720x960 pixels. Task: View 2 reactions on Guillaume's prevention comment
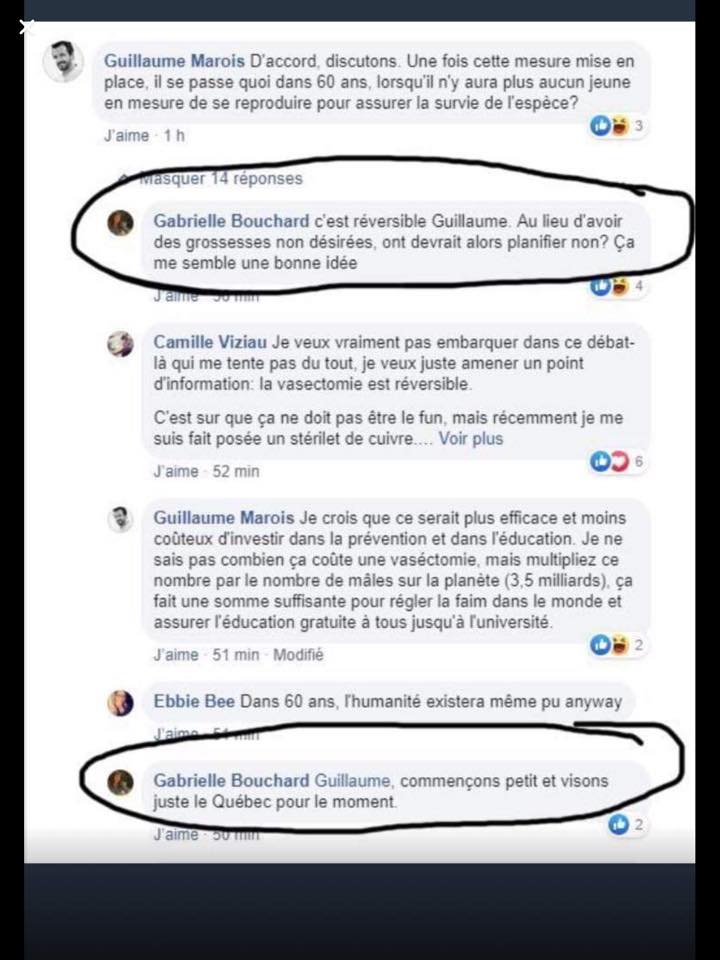pyautogui.click(x=618, y=644)
